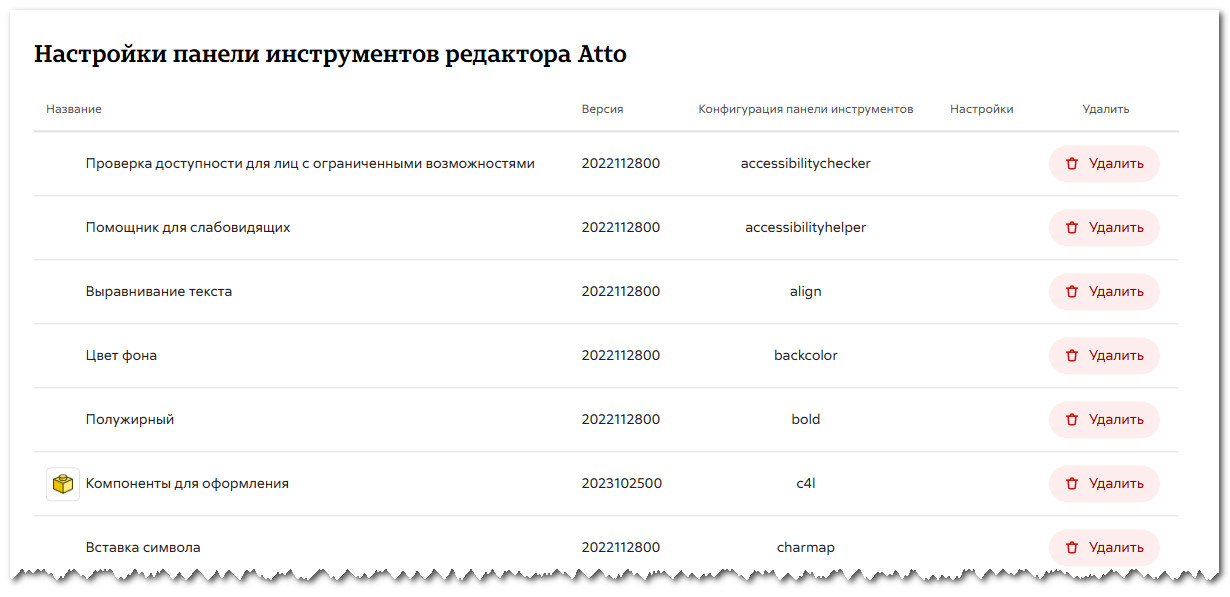
Task: Click the backcolor config text
Action: click(x=806, y=356)
